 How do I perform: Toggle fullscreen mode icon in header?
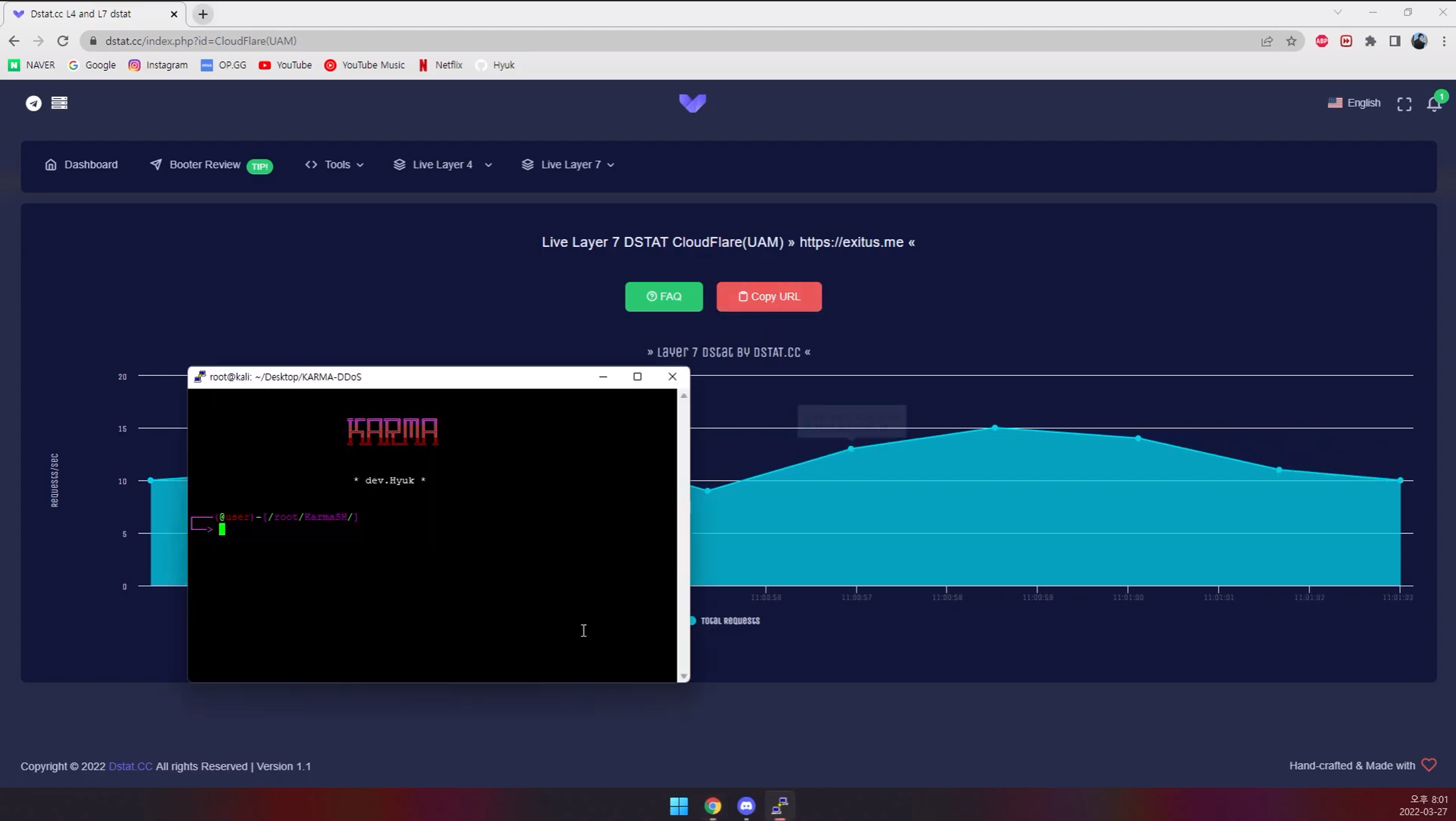[x=1404, y=103]
